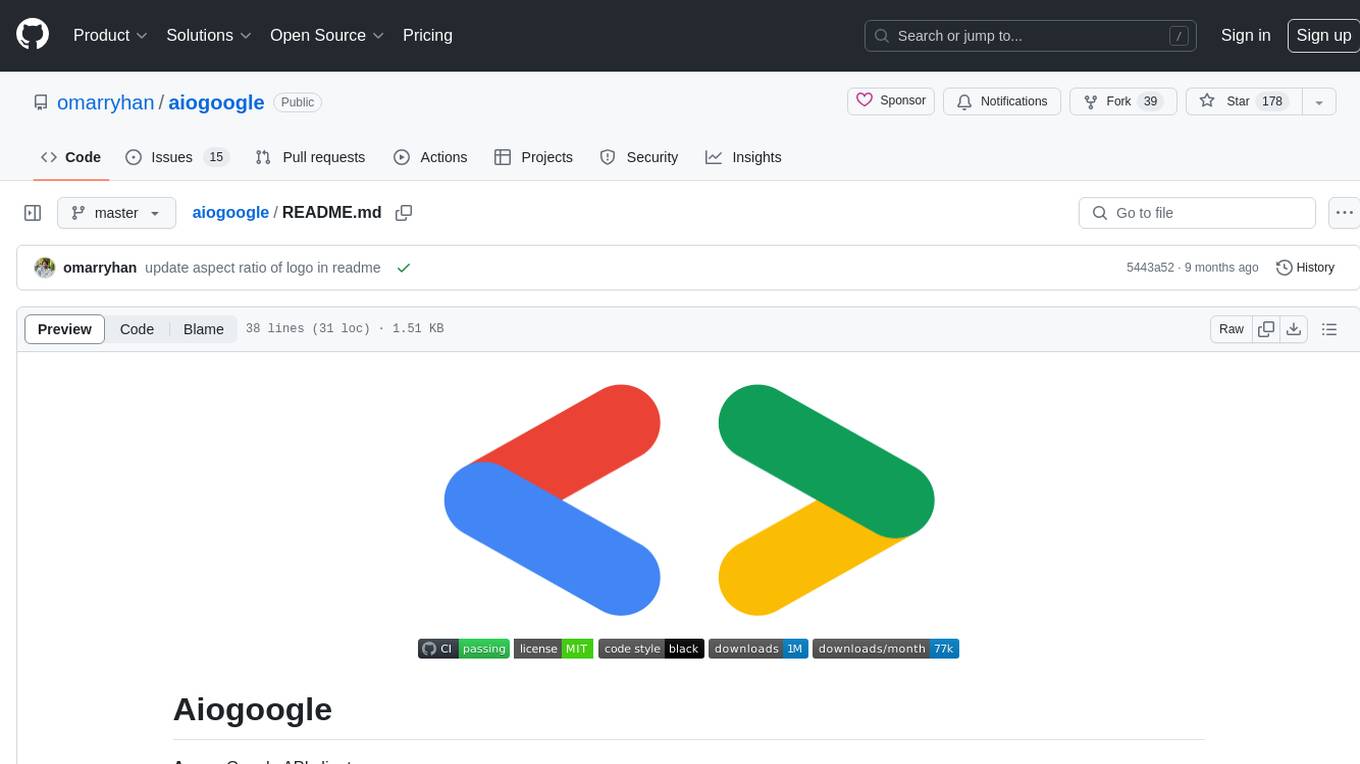Open the license MIT badge

tap(554, 649)
